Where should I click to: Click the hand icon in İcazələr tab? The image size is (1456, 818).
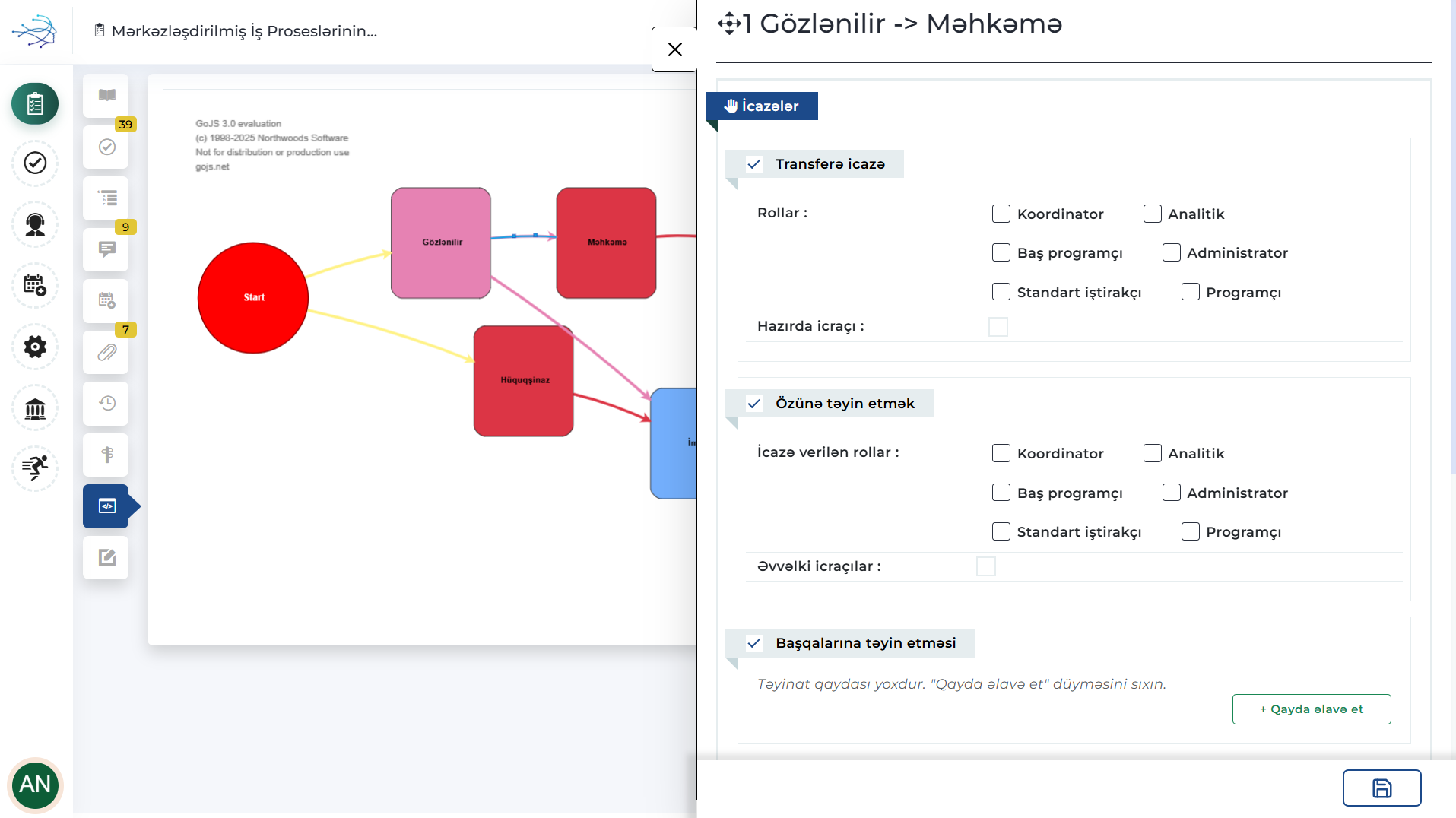tap(731, 106)
